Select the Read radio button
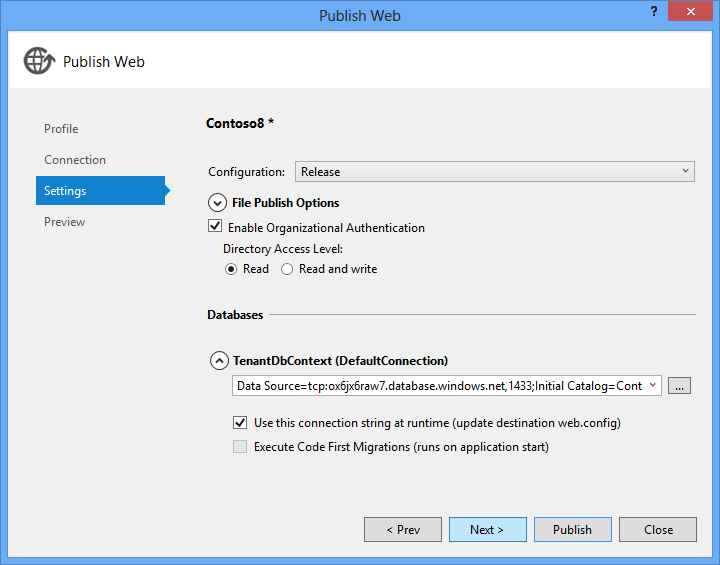The image size is (720, 565). pos(231,269)
